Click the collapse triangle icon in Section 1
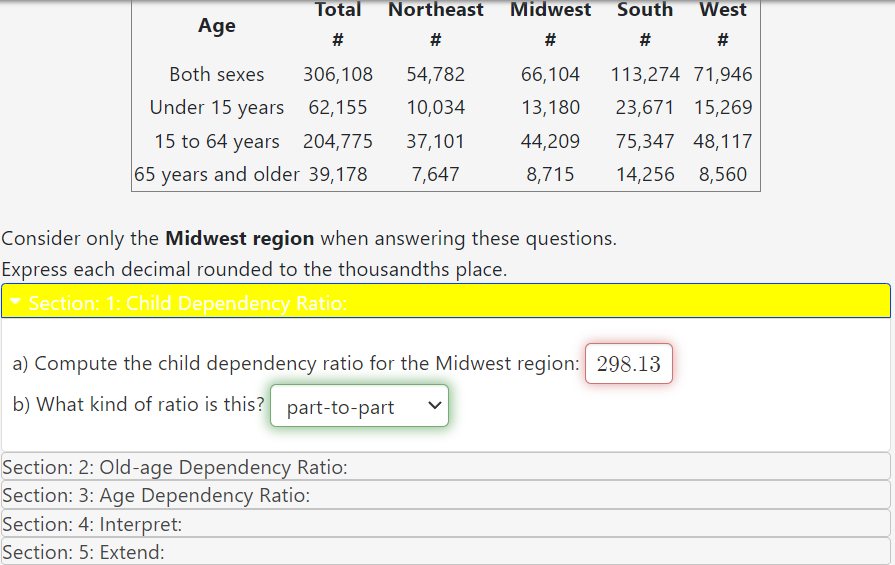The height and width of the screenshot is (565, 895). tap(15, 301)
